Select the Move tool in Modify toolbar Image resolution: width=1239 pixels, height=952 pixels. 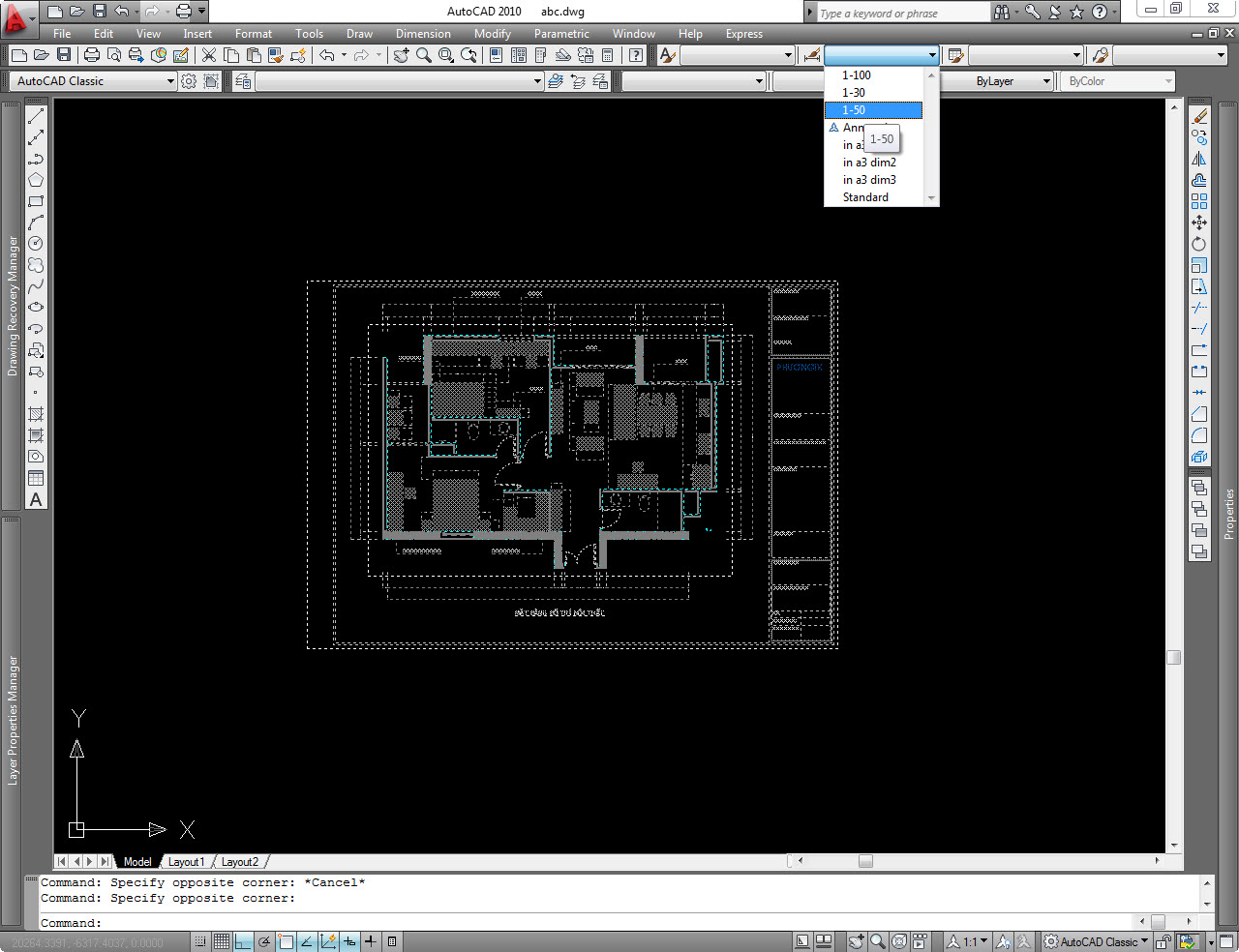coord(1199,223)
